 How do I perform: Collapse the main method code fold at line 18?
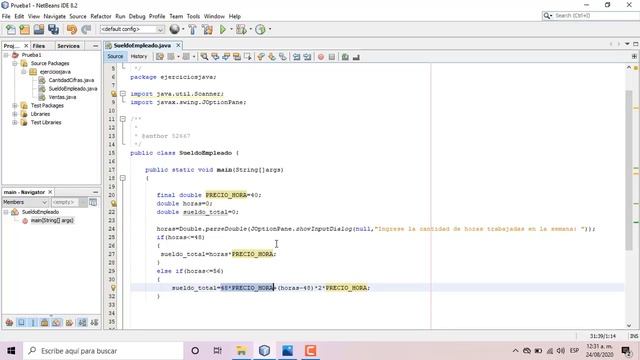pyautogui.click(x=123, y=178)
